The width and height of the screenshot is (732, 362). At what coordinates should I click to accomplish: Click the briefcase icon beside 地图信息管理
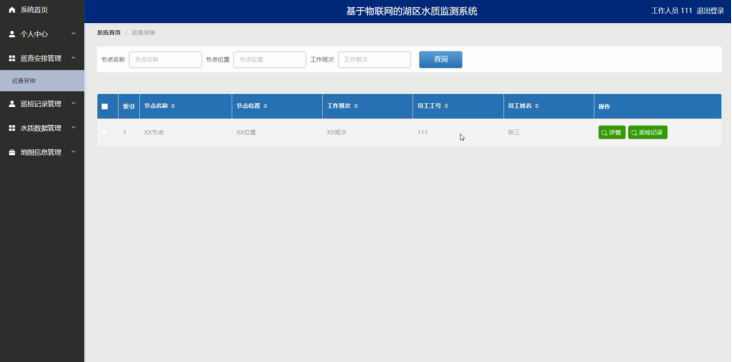(12, 152)
